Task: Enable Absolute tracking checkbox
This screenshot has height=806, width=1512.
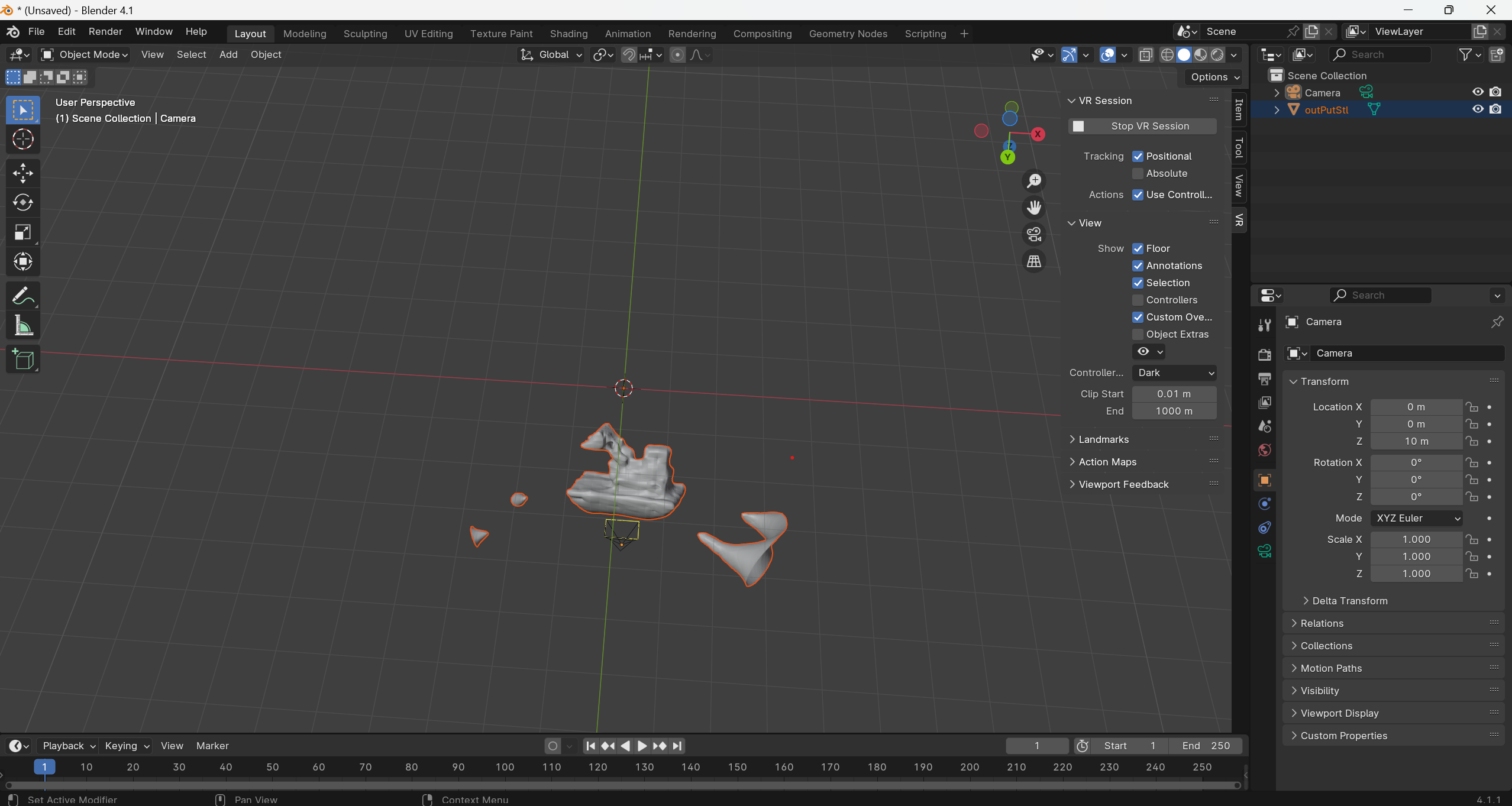Action: [1138, 173]
